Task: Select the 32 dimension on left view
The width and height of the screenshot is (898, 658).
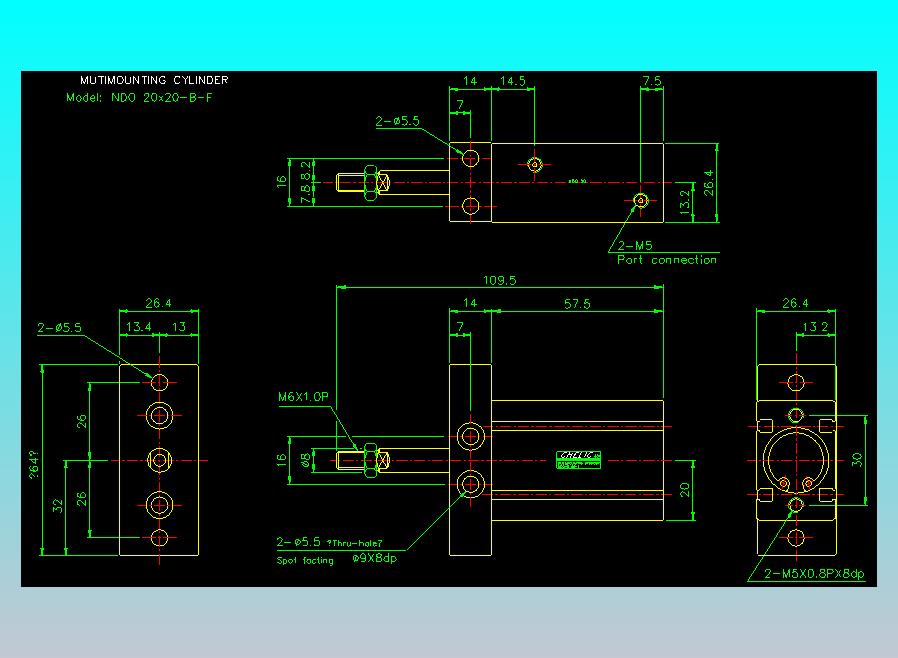Action: coord(57,506)
